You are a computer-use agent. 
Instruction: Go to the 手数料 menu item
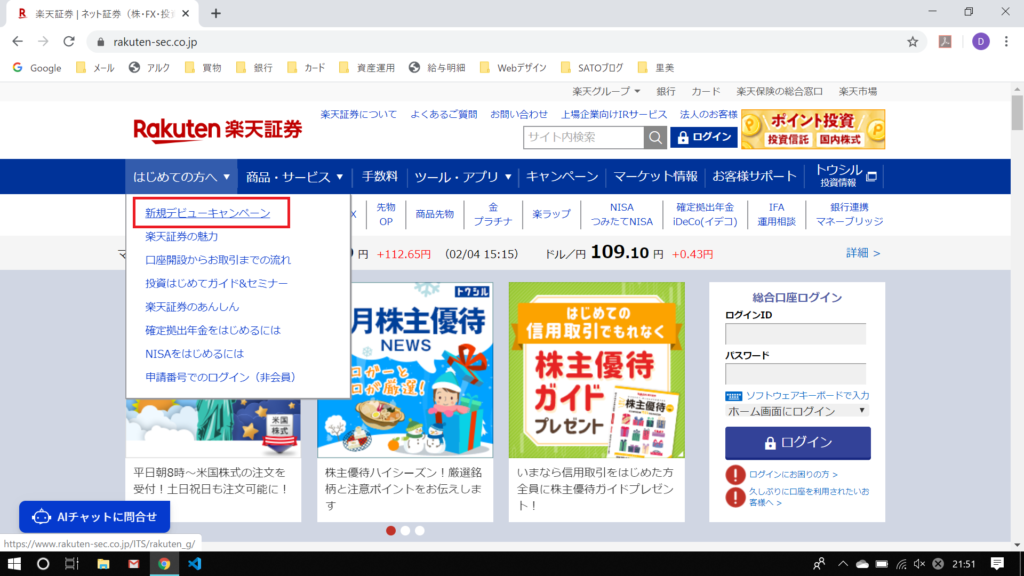click(379, 176)
